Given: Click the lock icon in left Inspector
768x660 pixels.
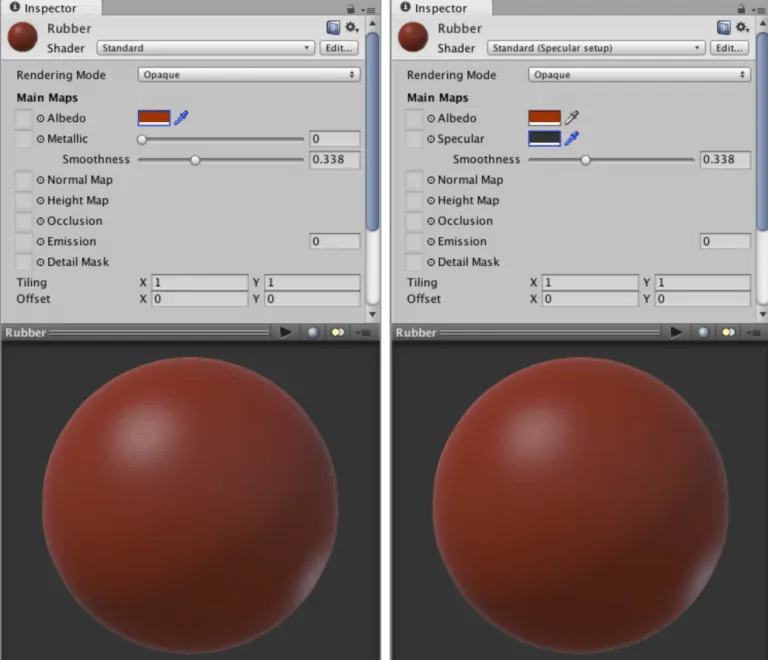Looking at the screenshot, I should 351,9.
